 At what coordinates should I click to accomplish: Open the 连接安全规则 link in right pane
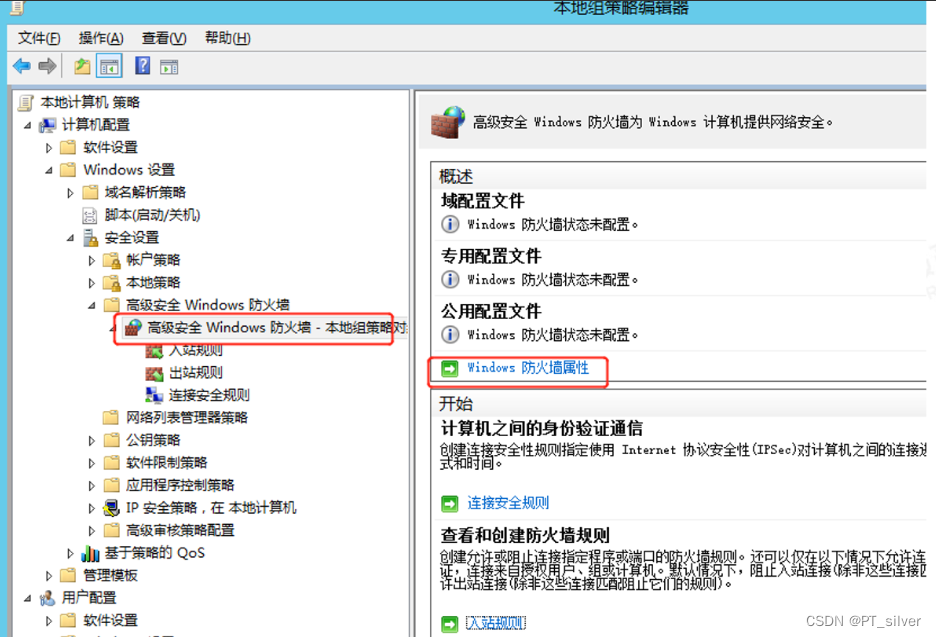coord(508,503)
